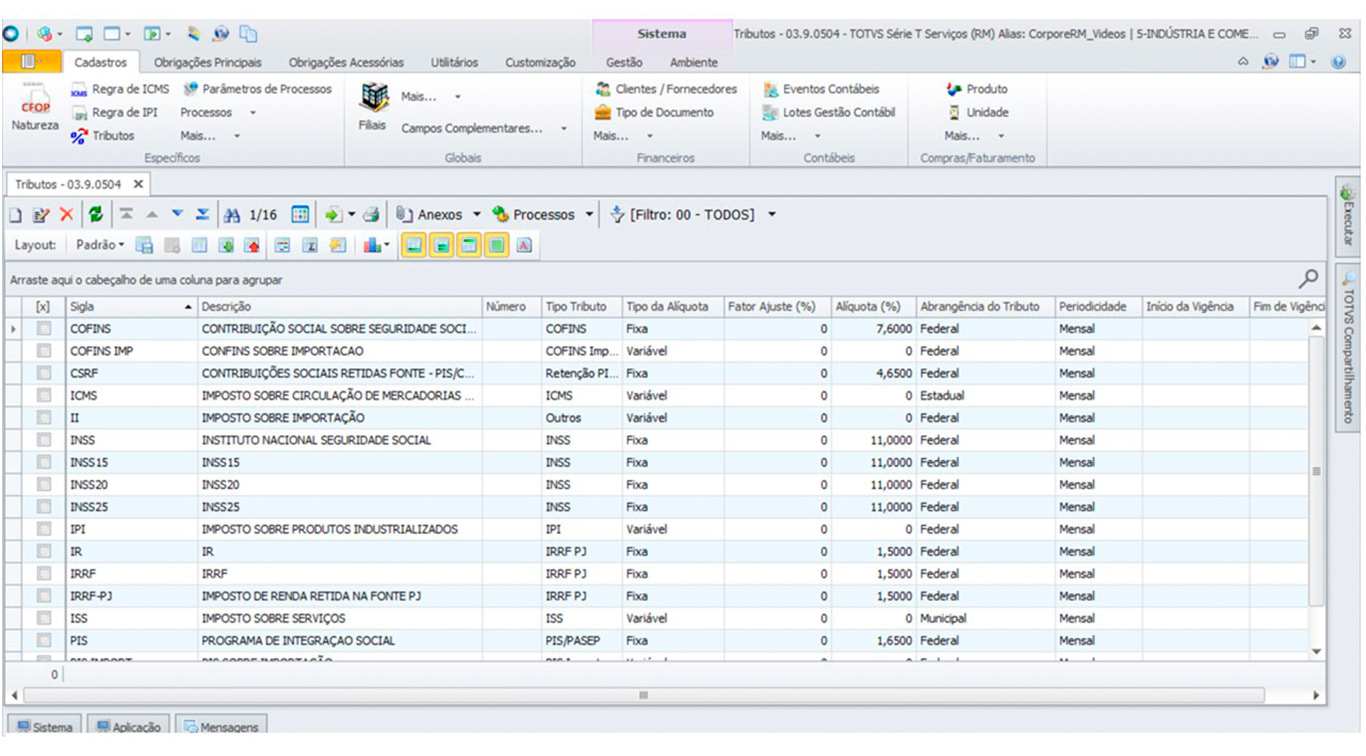Expand the Filtro: 00 - TODOS dropdown
Image resolution: width=1366 pixels, height=756 pixels.
pos(771,215)
